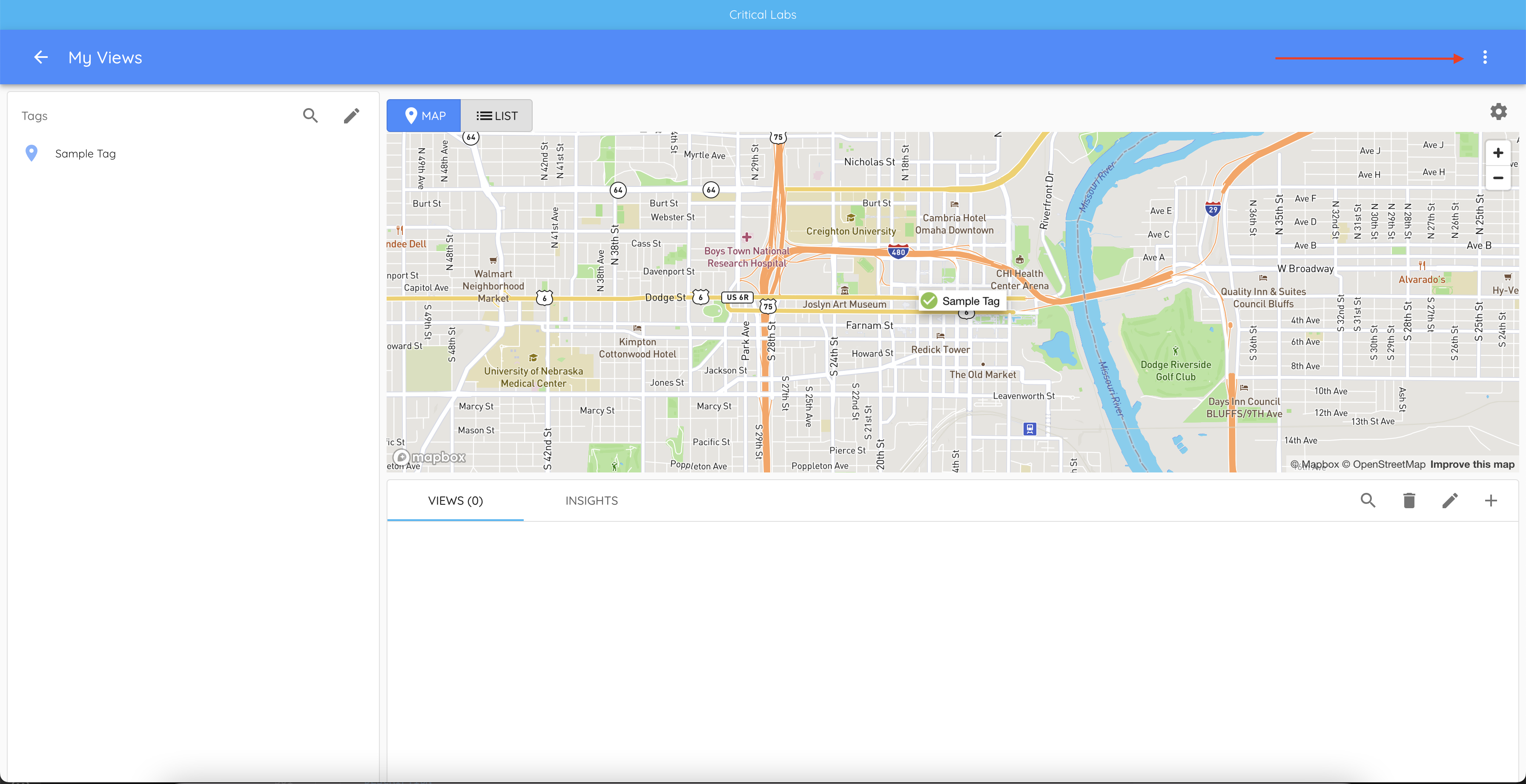Open the OpenStreetMap attribution link

click(1383, 464)
